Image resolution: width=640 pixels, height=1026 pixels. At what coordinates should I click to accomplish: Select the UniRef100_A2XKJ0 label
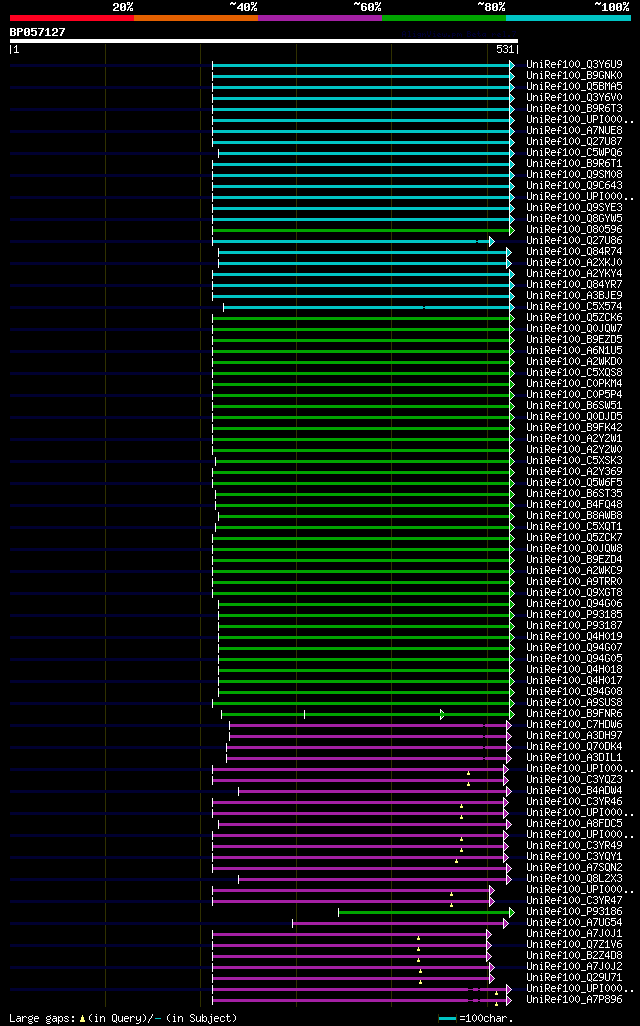[575, 263]
